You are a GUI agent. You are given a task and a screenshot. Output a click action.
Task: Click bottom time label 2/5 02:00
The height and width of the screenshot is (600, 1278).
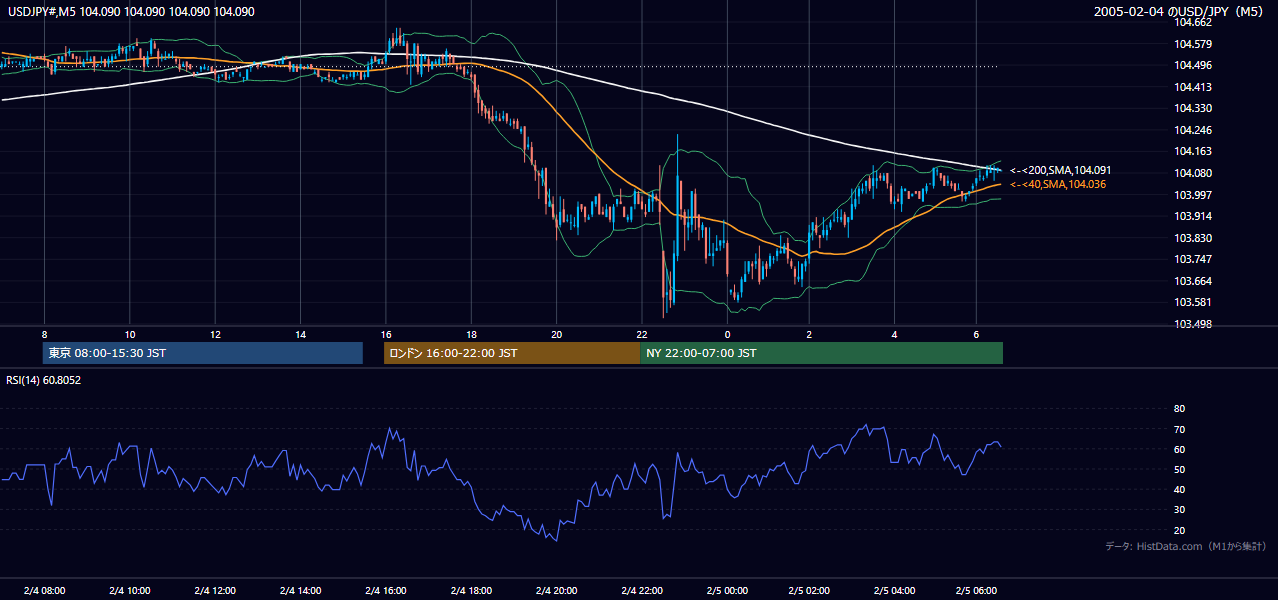810,591
